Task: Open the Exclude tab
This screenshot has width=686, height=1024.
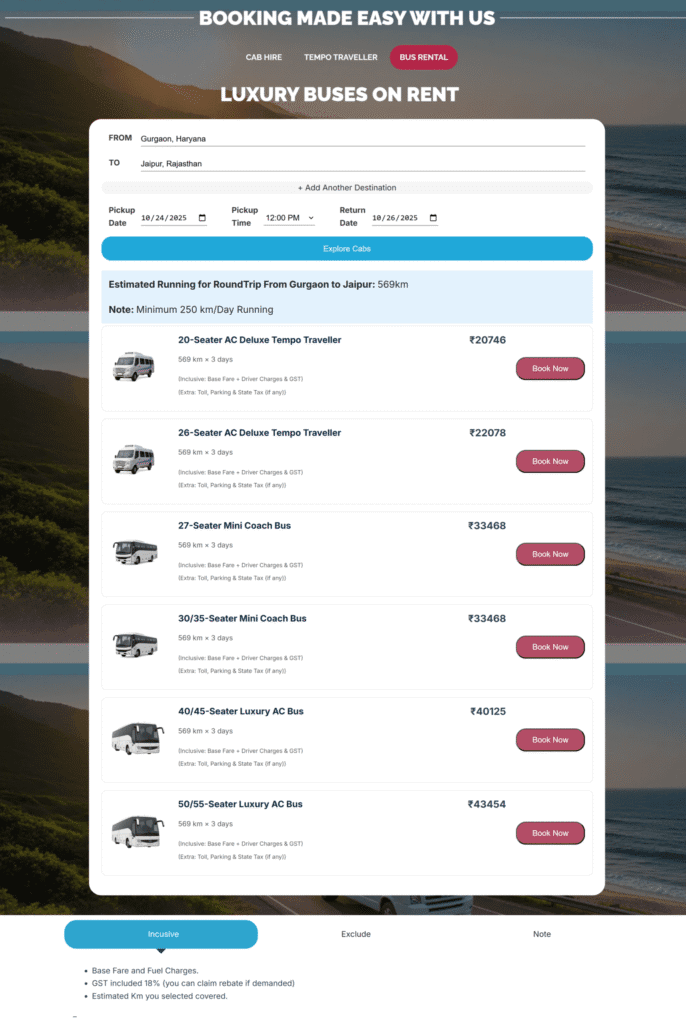Action: click(356, 934)
